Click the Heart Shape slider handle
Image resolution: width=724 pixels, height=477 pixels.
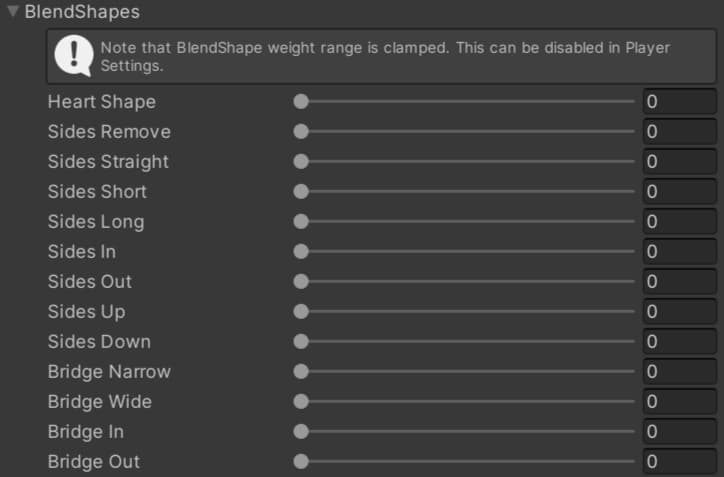click(x=301, y=102)
